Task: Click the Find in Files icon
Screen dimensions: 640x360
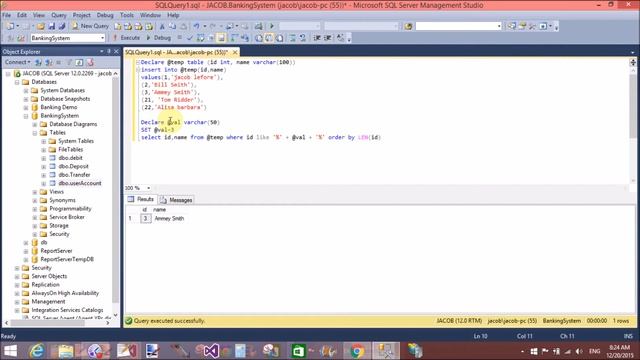Action: click(x=408, y=26)
